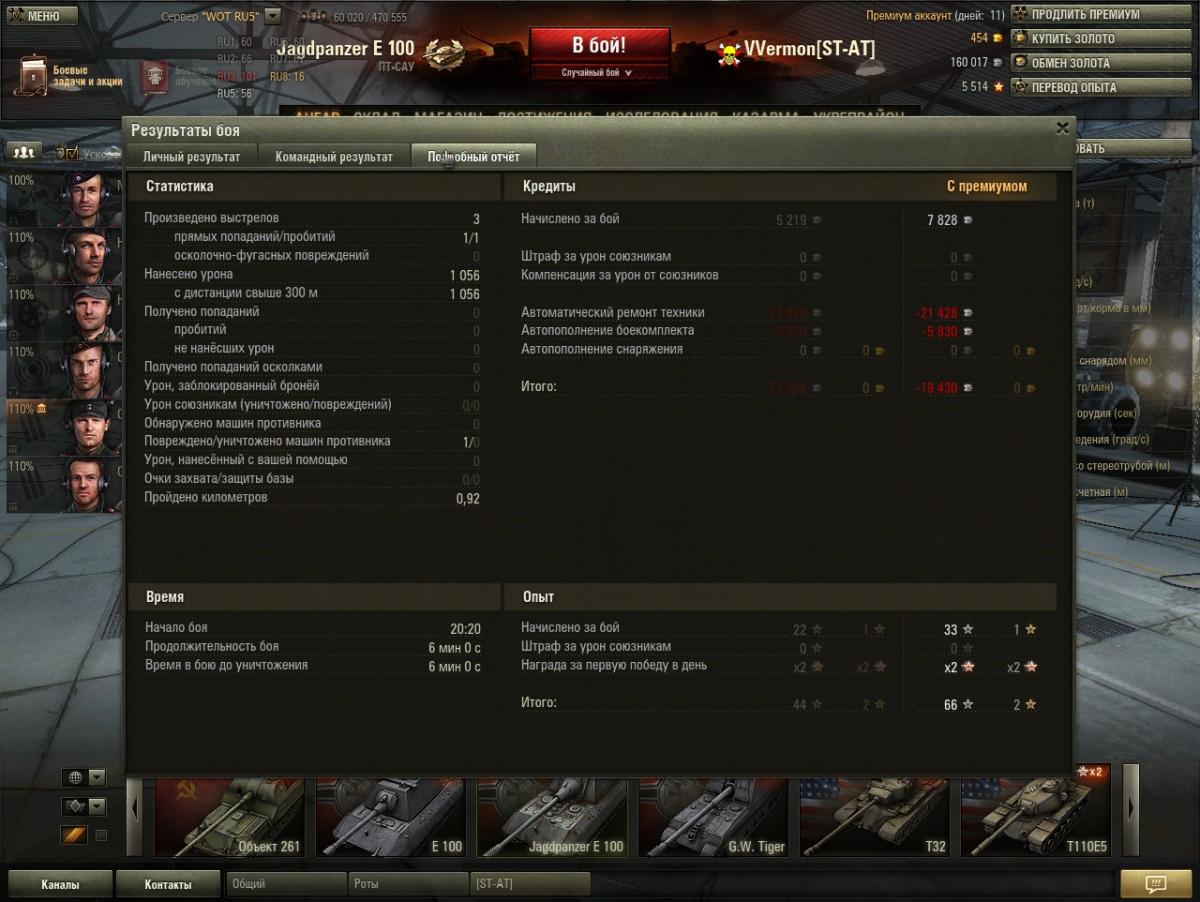The height and width of the screenshot is (902, 1200).
Task: Click the Нанесено урона statistic row
Action: (x=312, y=274)
